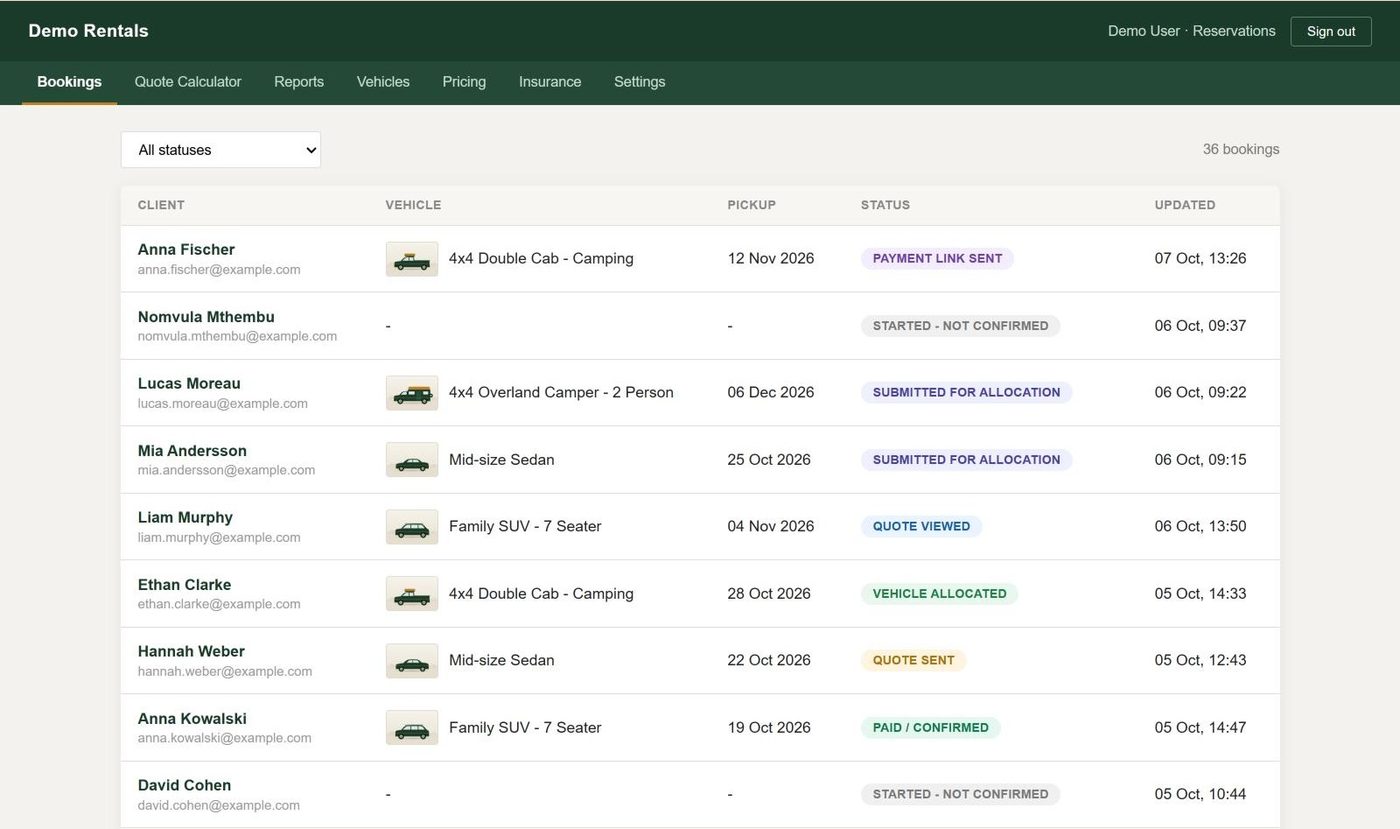
Task: Click Mia Andersson's sedan vehicle icon
Action: tap(412, 460)
